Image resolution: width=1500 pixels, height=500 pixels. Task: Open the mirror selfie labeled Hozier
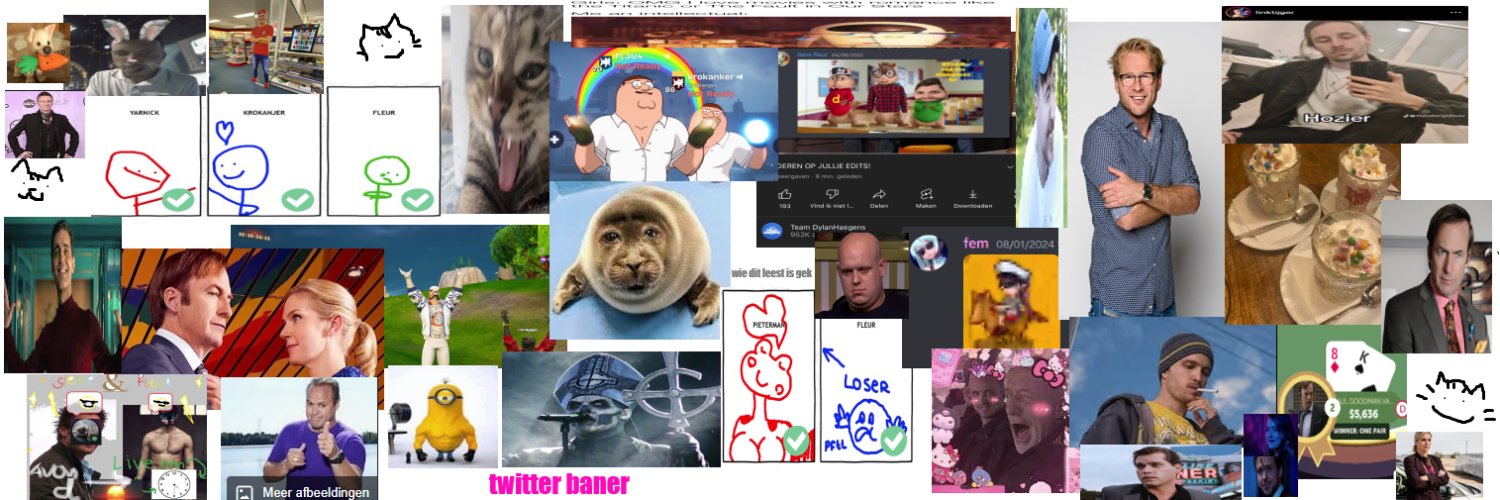[x=1345, y=74]
